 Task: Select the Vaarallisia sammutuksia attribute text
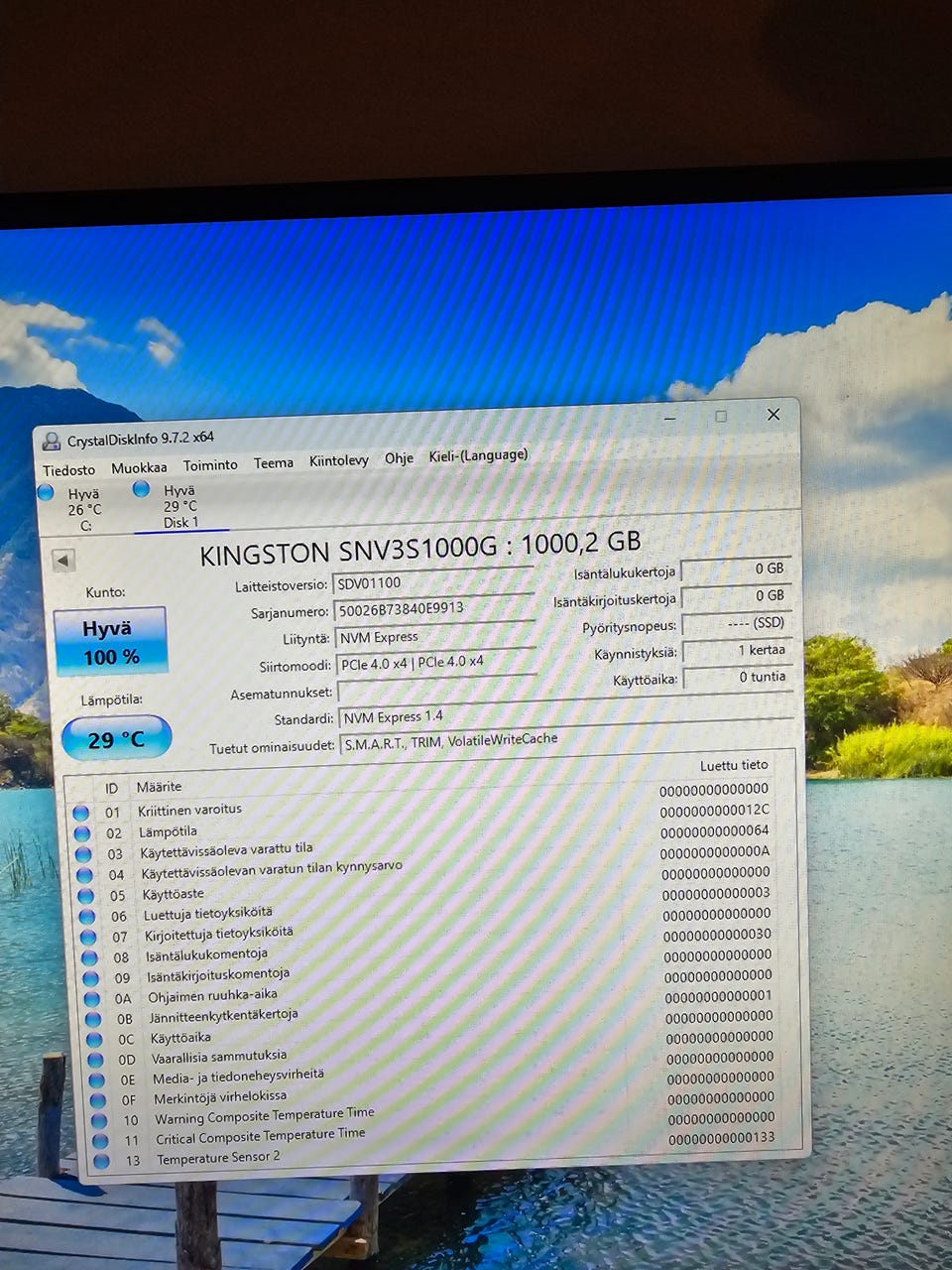point(218,1056)
